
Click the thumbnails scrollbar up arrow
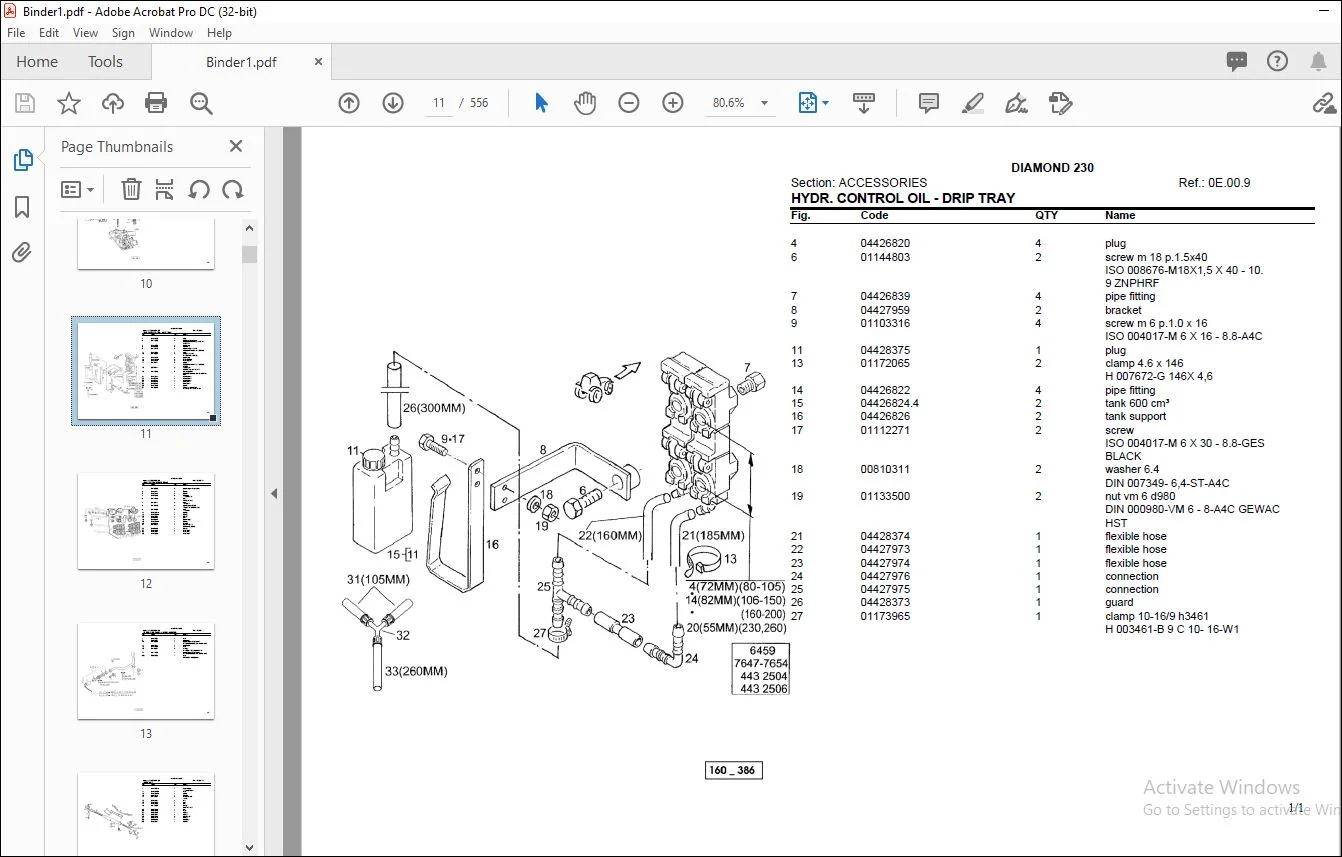pos(250,229)
